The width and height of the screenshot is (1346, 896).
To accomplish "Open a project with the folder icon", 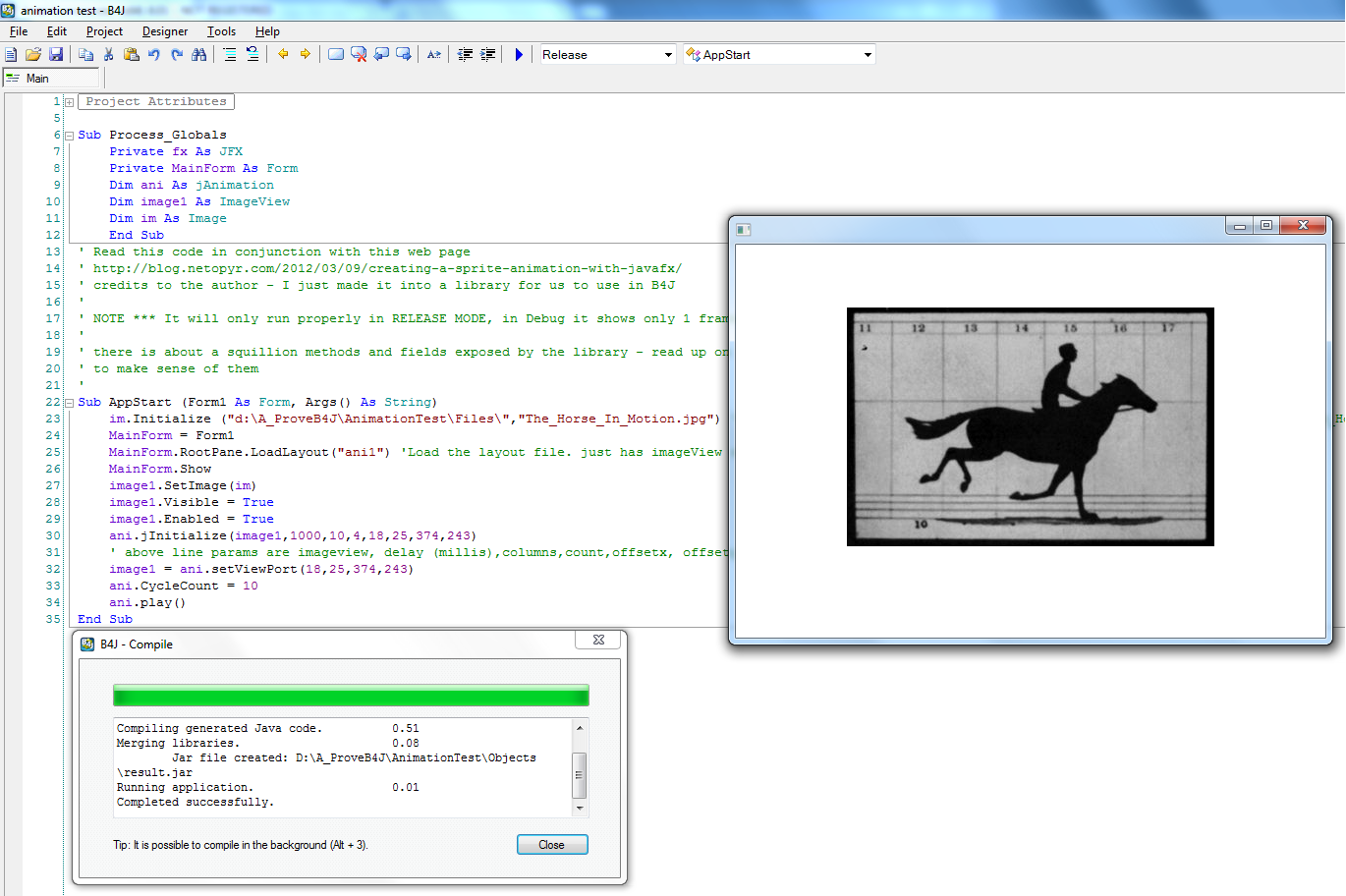I will (33, 55).
